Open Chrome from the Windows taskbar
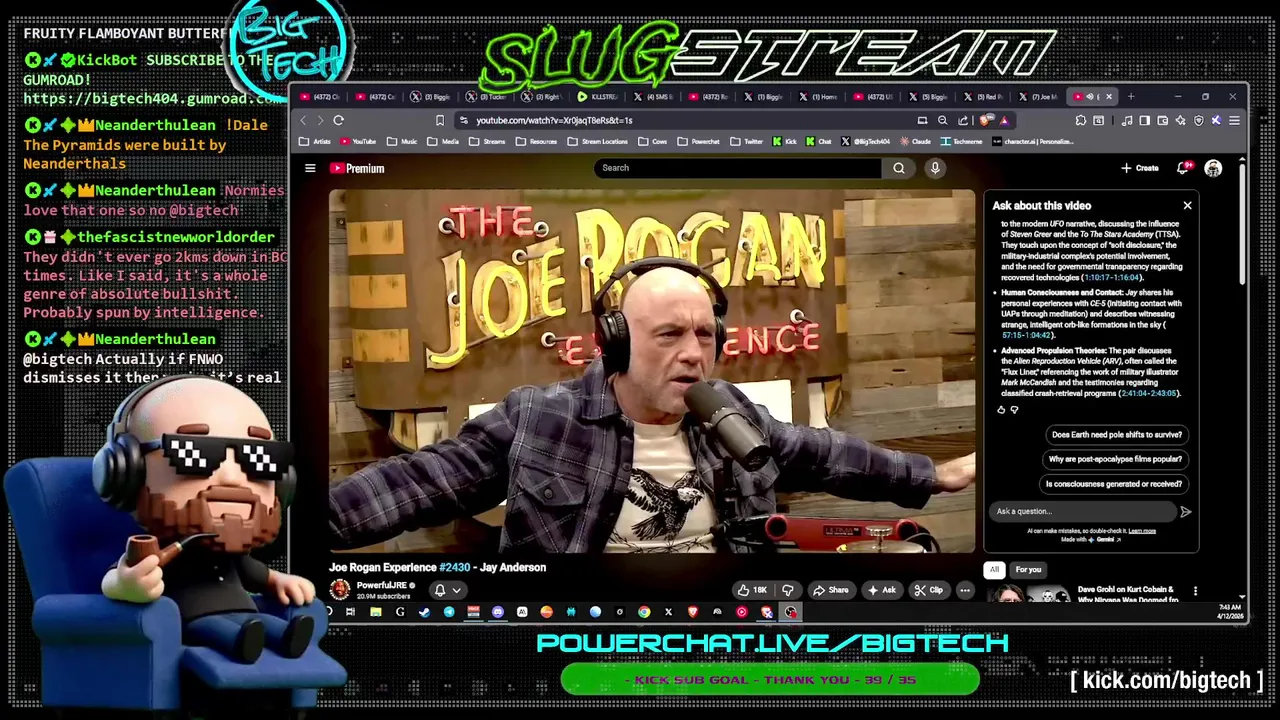This screenshot has width=1280, height=720. coord(644,612)
